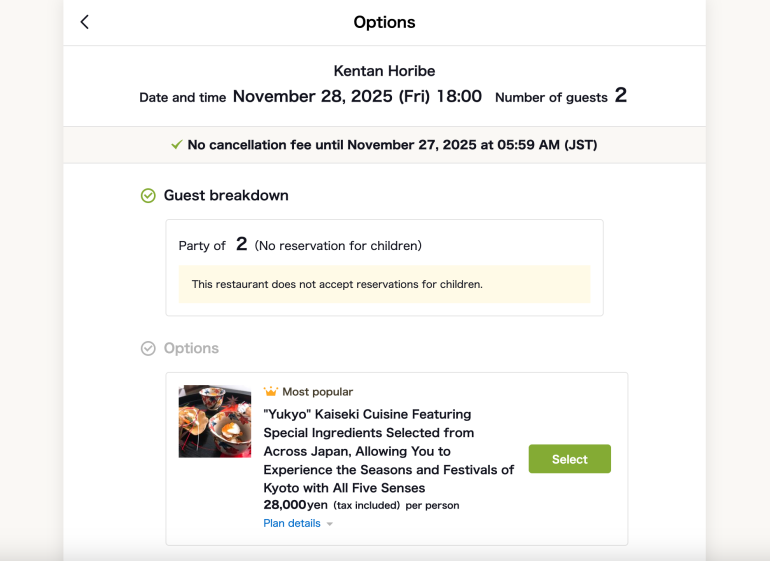This screenshot has height=561, width=770.
Task: Open the Plan details link
Action: 292,523
